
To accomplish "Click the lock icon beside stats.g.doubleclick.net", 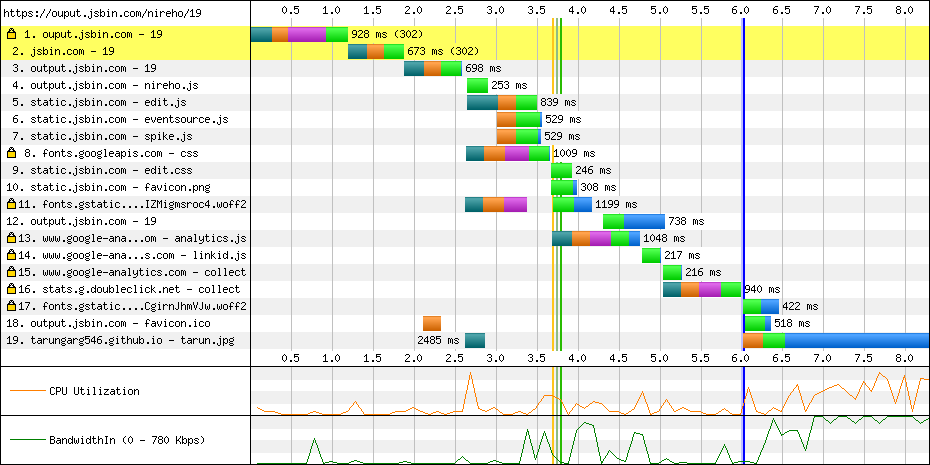I will [11, 289].
